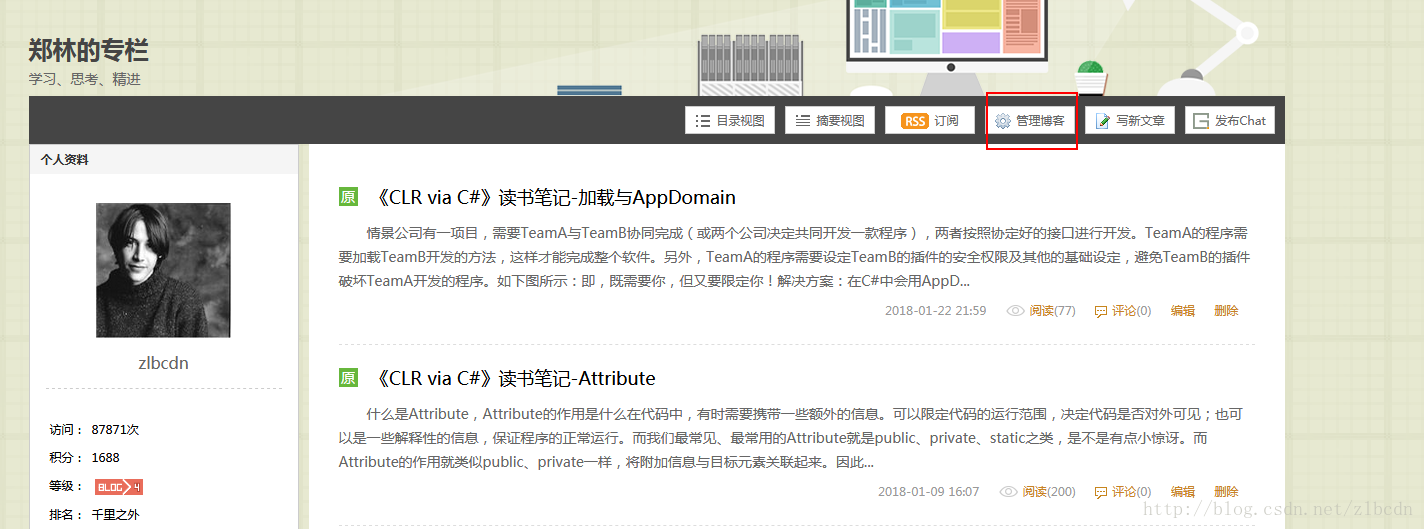
Task: Click 编辑 on the Attribute post
Action: [1183, 492]
